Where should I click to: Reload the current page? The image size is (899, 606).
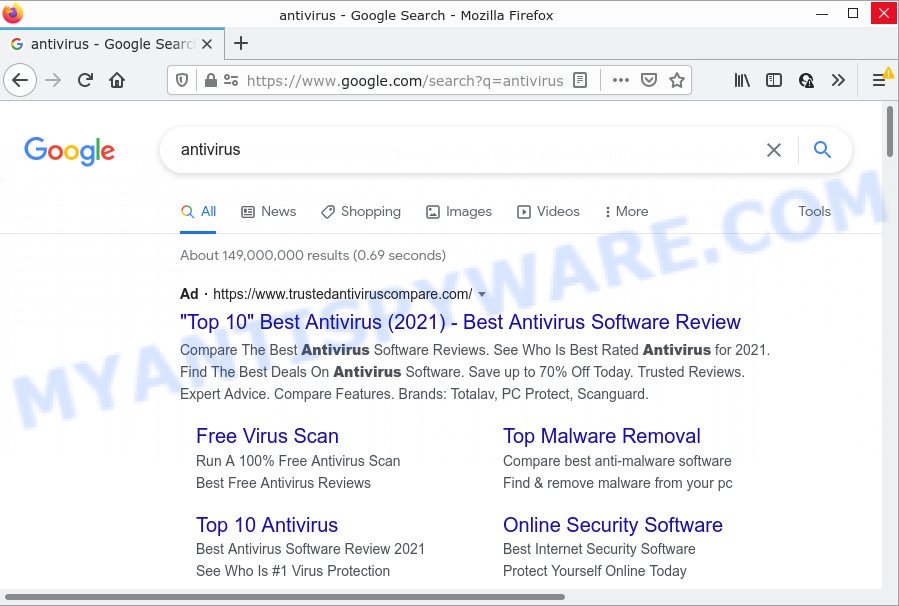click(85, 80)
